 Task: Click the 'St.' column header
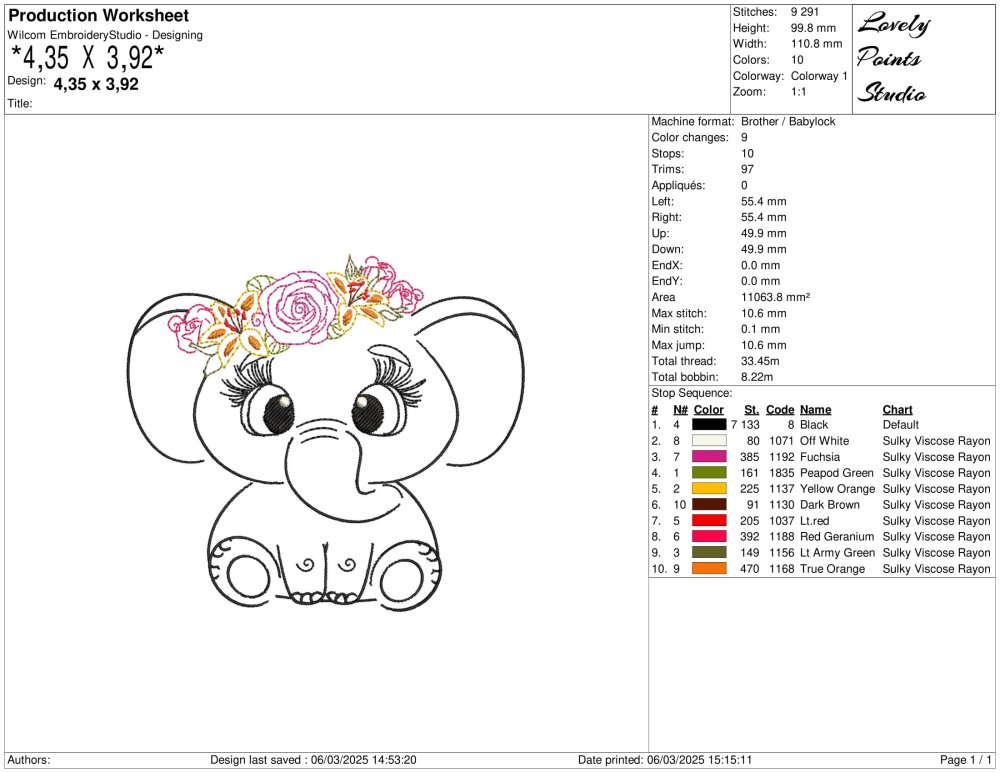[x=751, y=409]
